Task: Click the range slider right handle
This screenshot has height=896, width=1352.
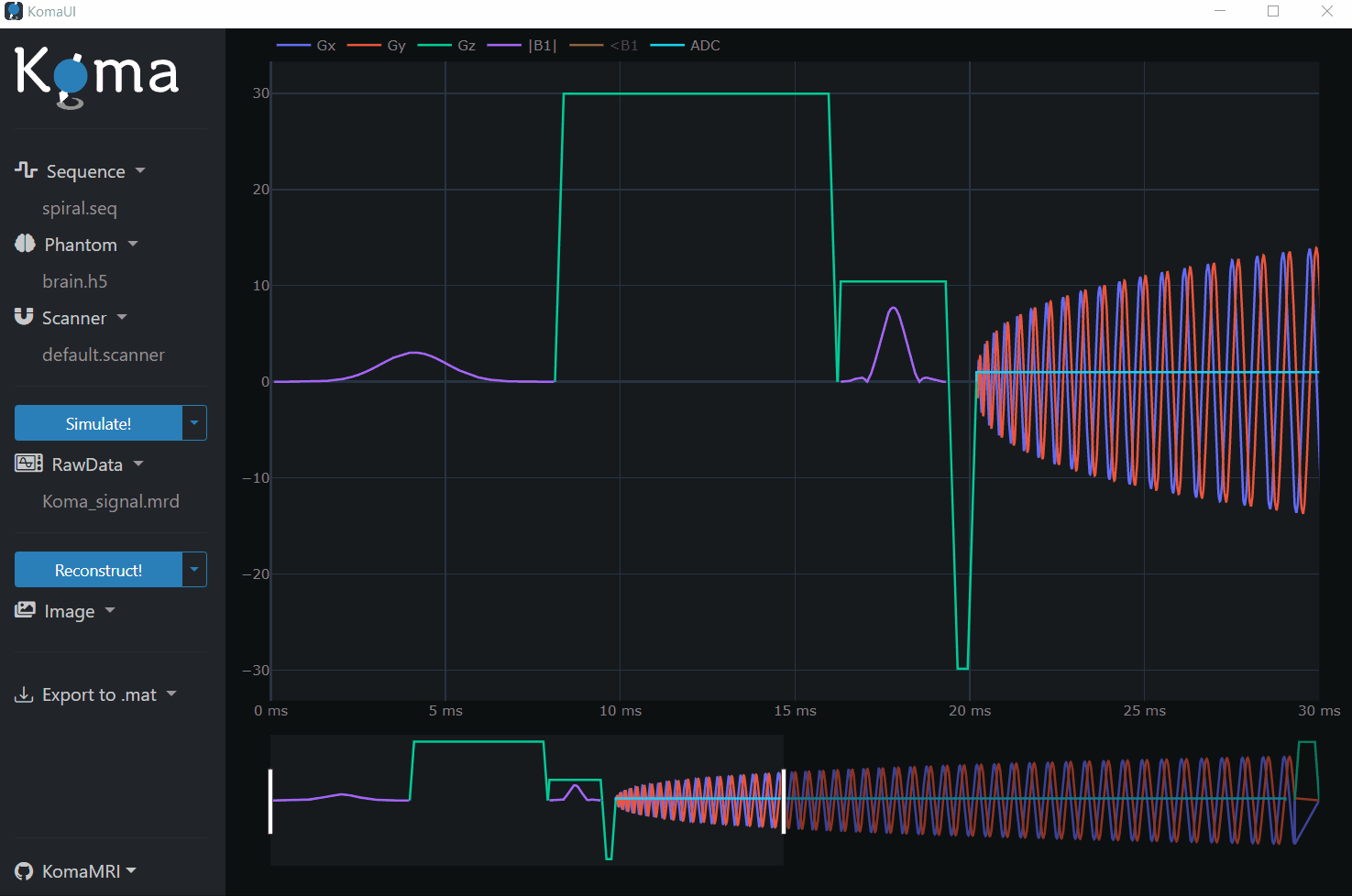Action: 783,801
